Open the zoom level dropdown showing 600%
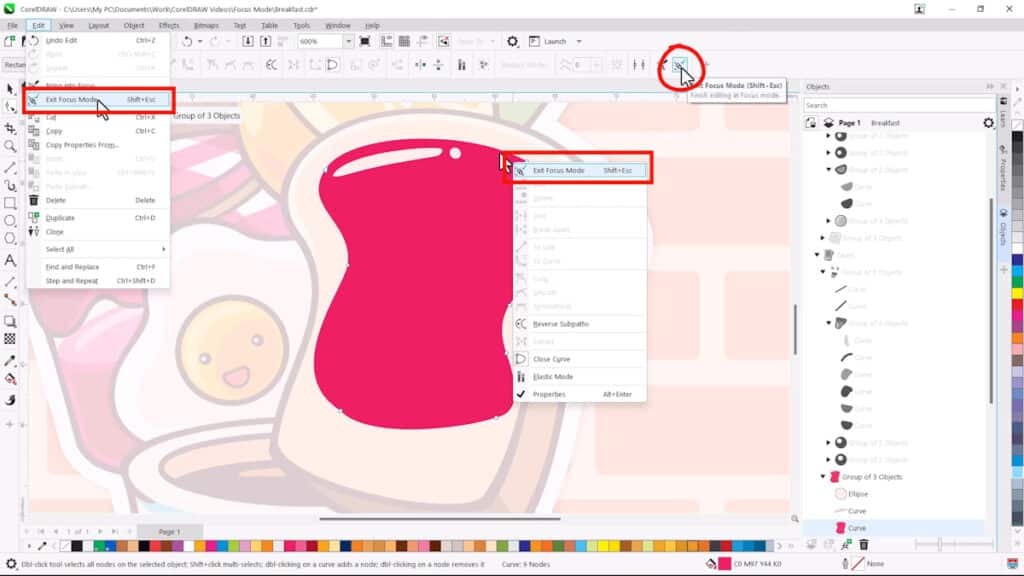This screenshot has width=1024, height=576. coord(347,42)
